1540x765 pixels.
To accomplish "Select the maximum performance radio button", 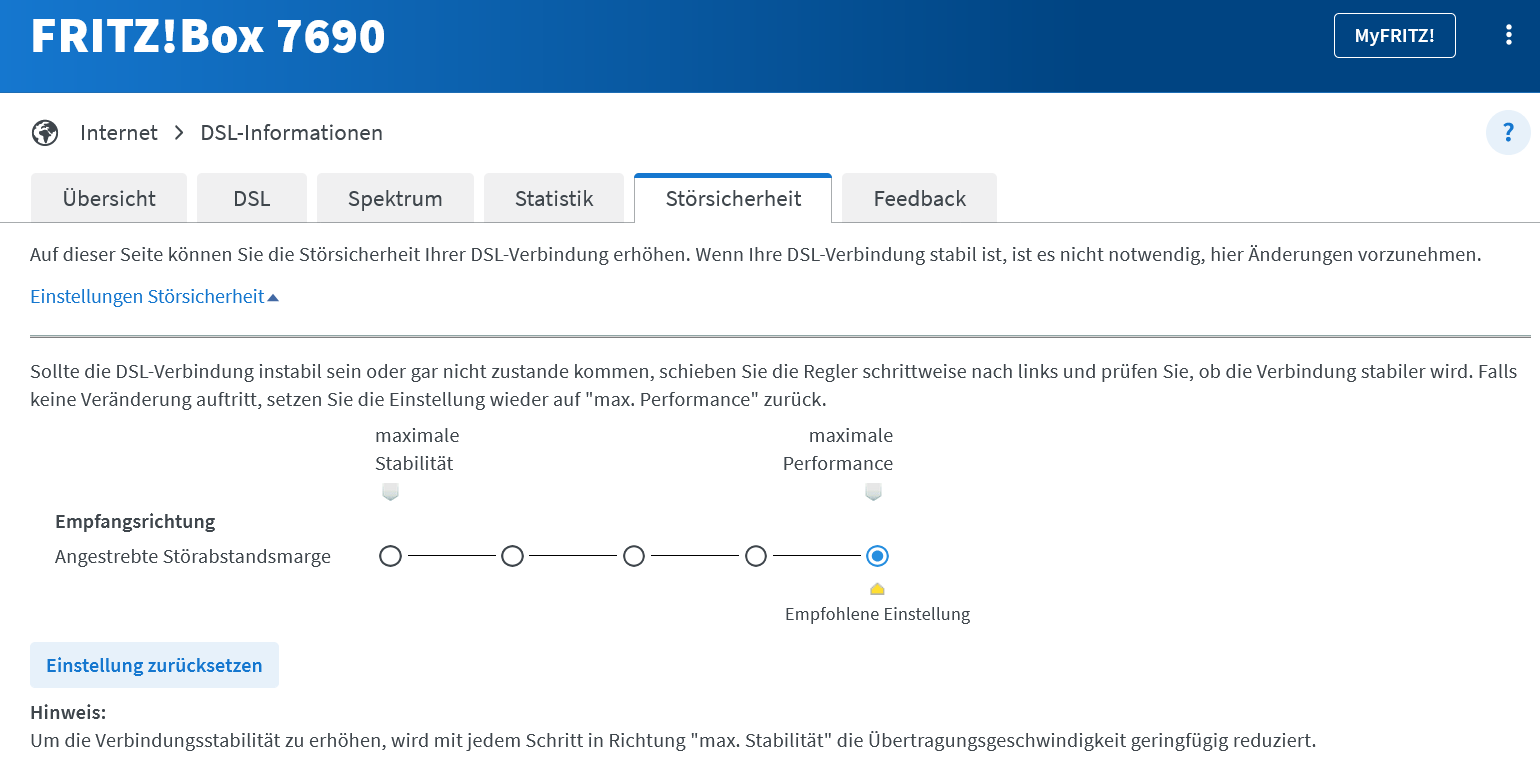I will [x=878, y=556].
